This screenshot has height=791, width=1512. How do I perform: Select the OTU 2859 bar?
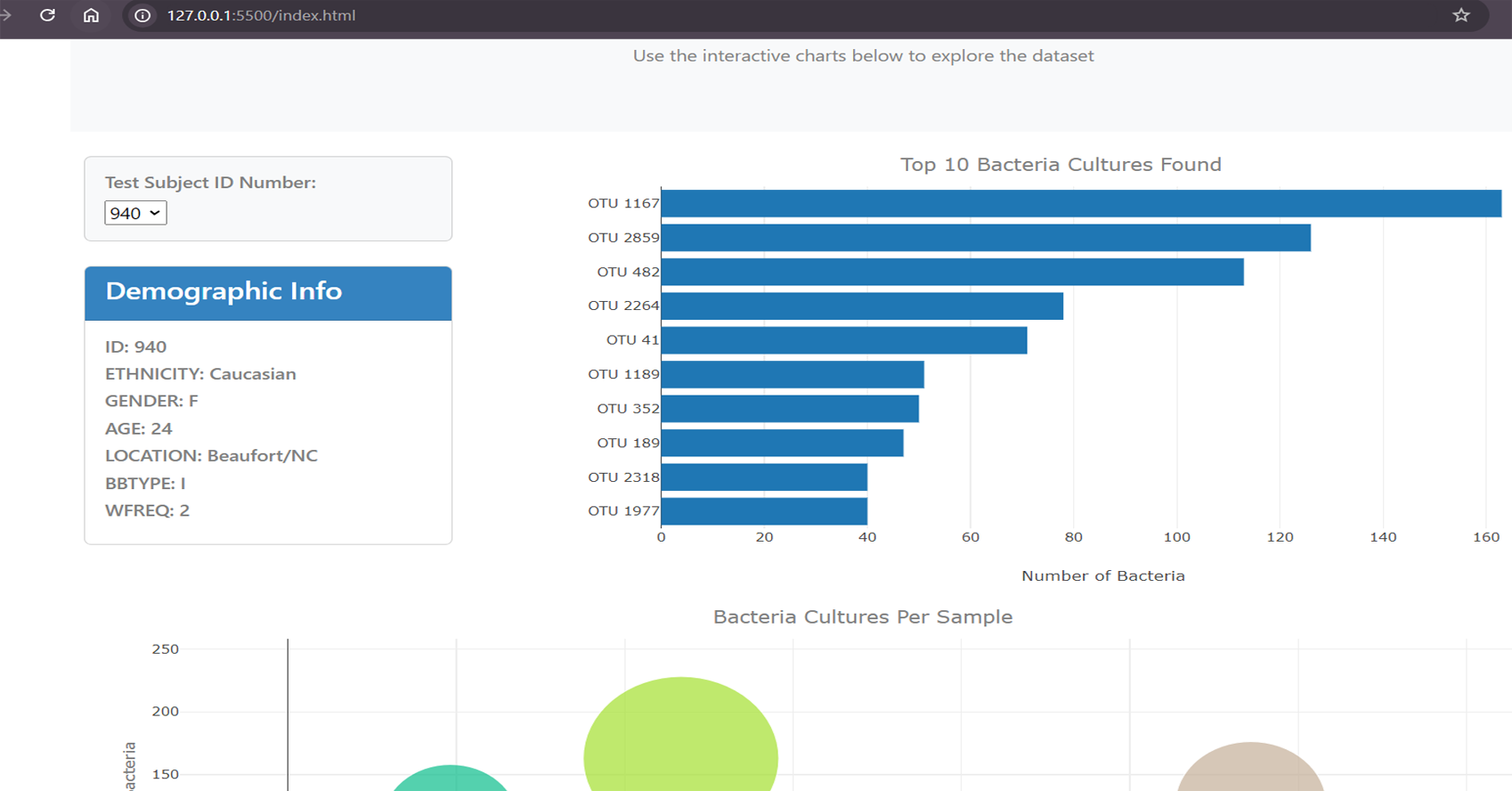(x=985, y=238)
